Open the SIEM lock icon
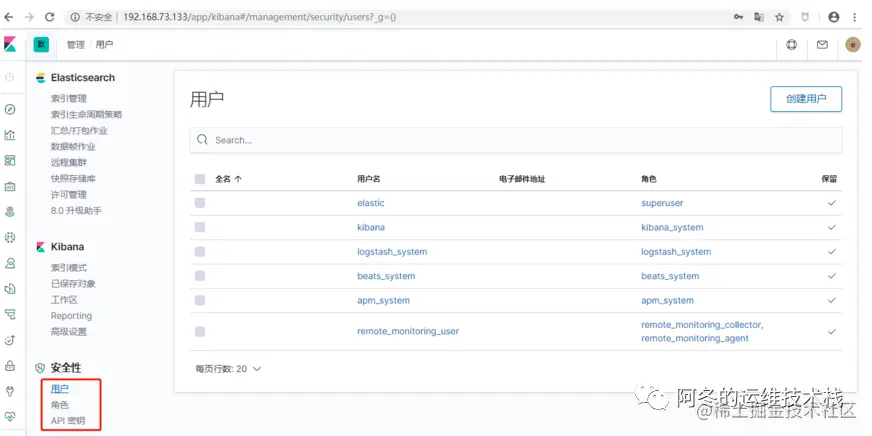The height and width of the screenshot is (436, 872). [9, 365]
